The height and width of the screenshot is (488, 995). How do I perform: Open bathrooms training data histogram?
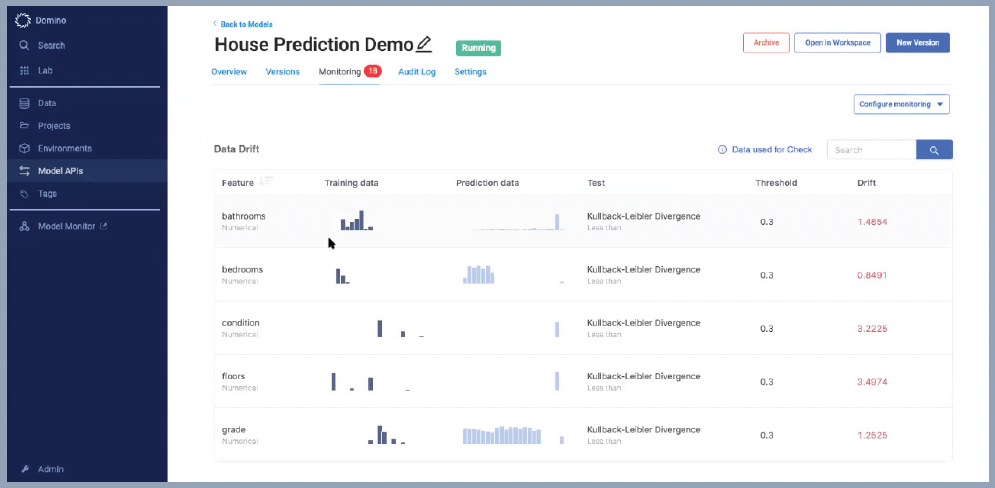(357, 220)
